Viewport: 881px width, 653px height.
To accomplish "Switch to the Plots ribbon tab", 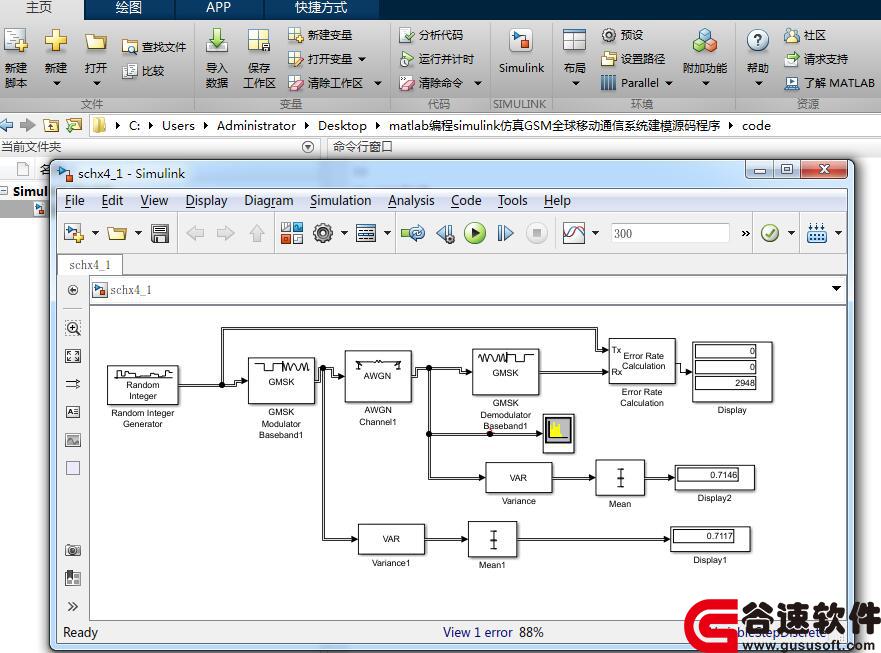I will [129, 8].
